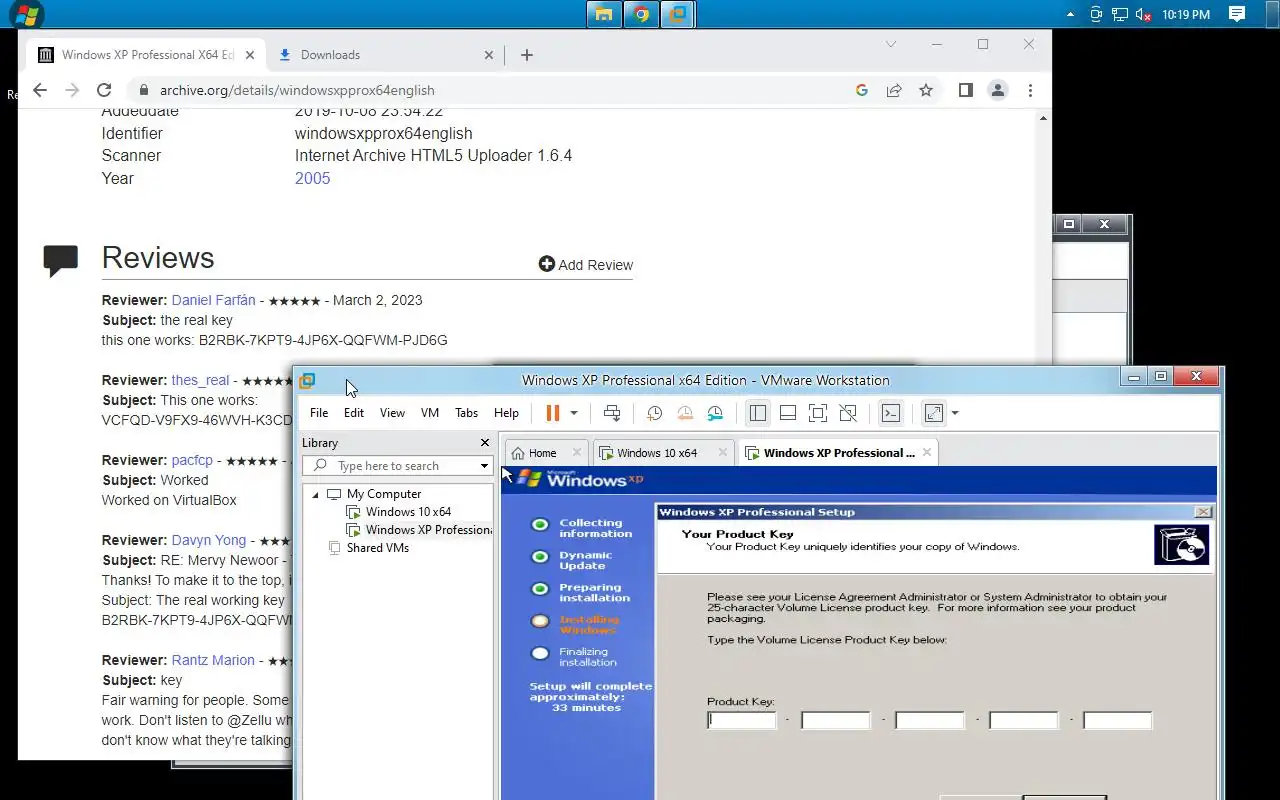Open reviewer thes_real profile link
The height and width of the screenshot is (800, 1280).
click(200, 380)
